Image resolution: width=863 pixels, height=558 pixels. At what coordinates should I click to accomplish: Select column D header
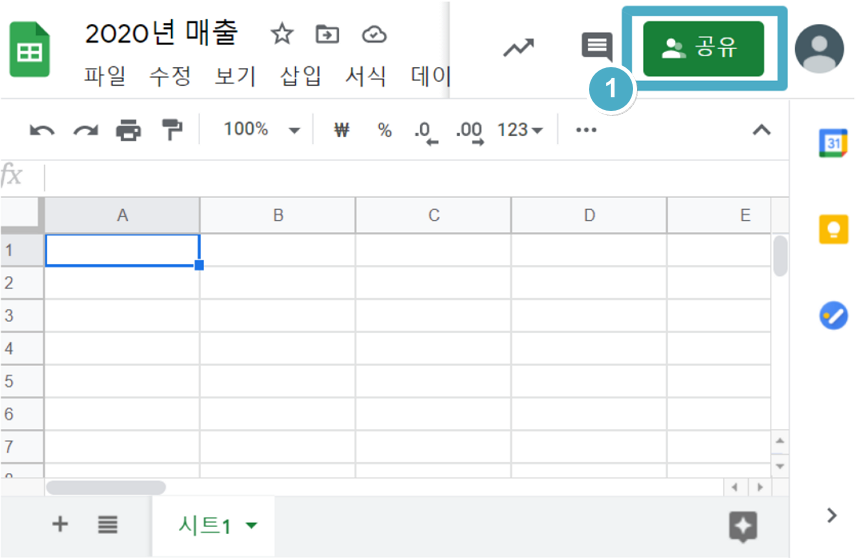coord(589,215)
